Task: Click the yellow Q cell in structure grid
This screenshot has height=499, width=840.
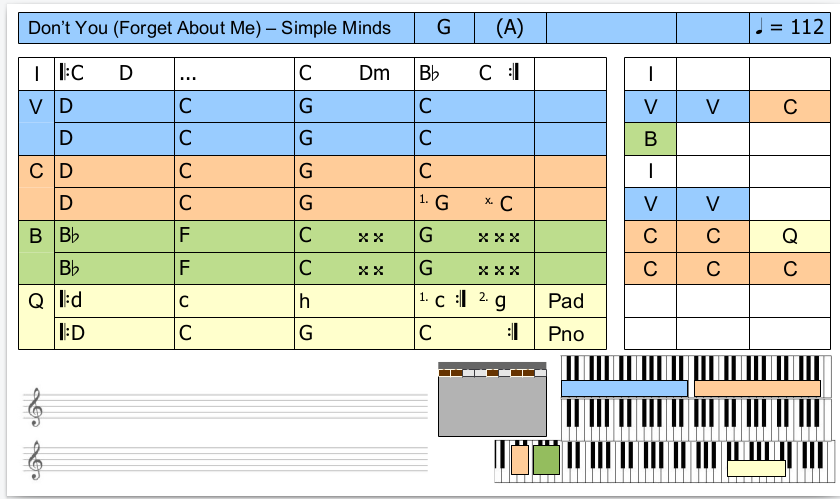Action: pyautogui.click(x=790, y=236)
